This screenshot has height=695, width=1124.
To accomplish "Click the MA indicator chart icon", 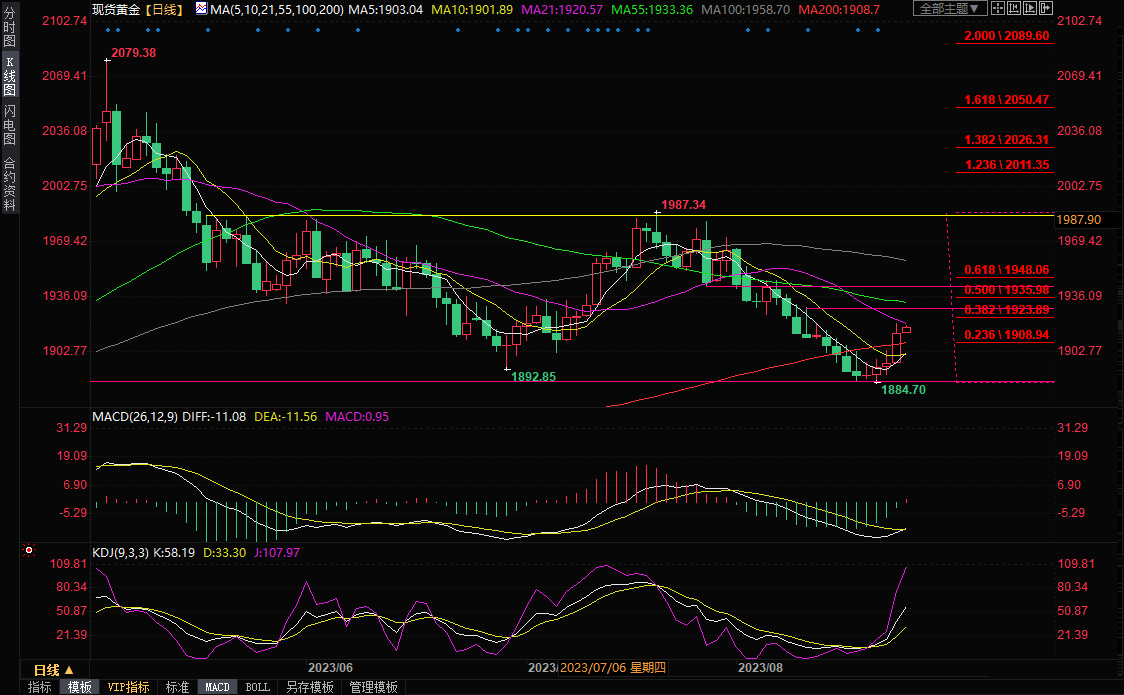I will click(x=201, y=9).
